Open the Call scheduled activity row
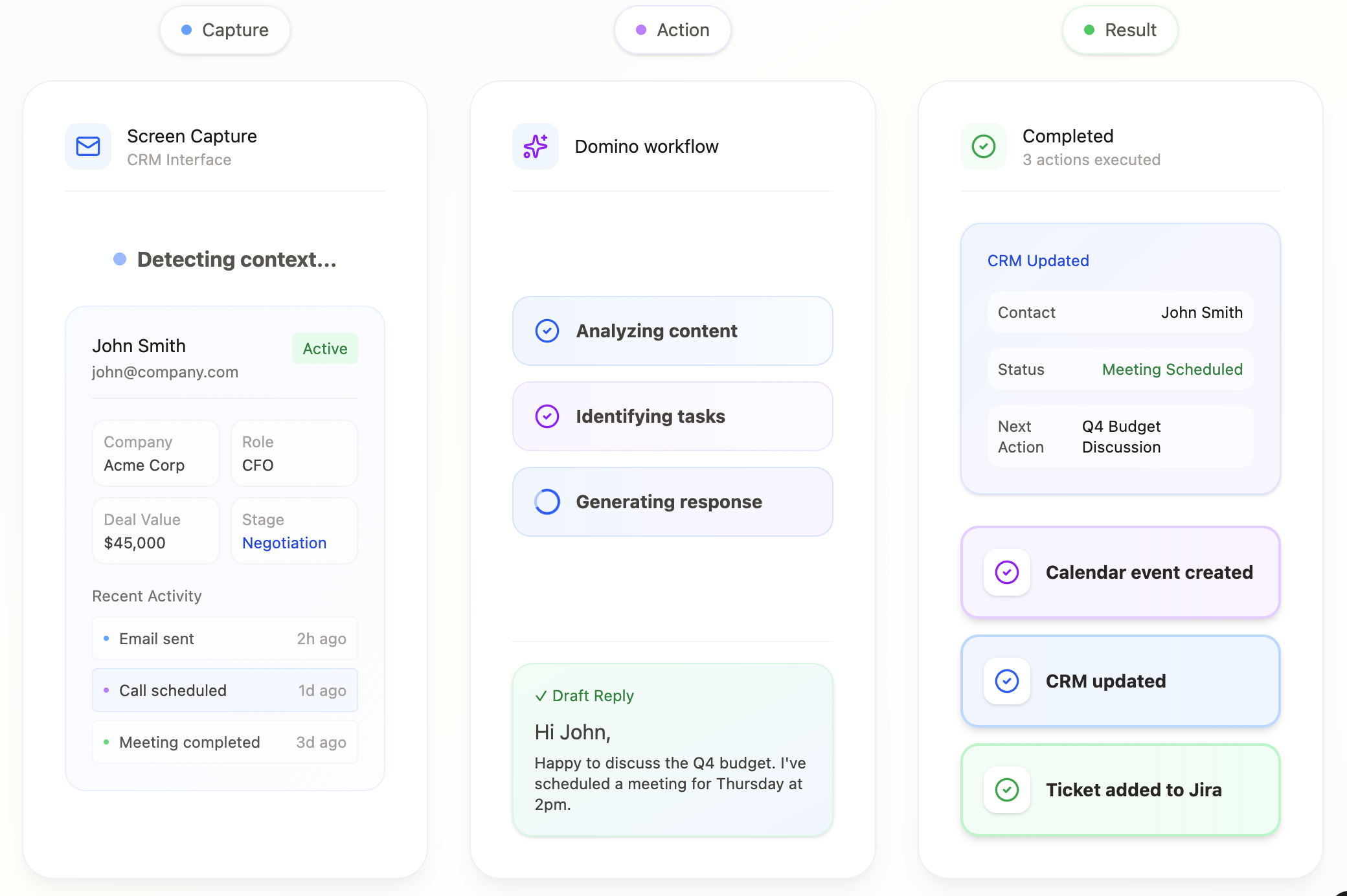The width and height of the screenshot is (1347, 896). [x=225, y=690]
